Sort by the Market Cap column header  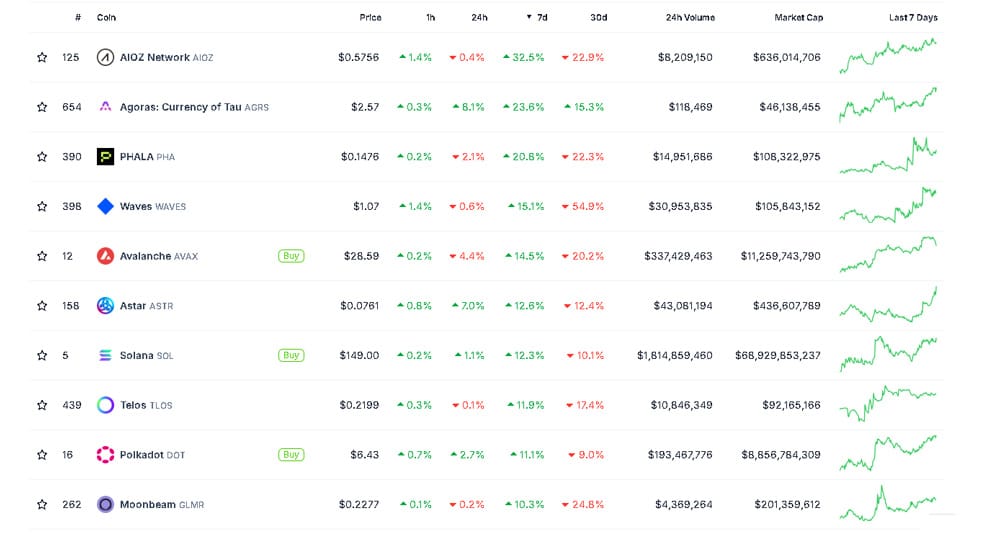pos(798,18)
